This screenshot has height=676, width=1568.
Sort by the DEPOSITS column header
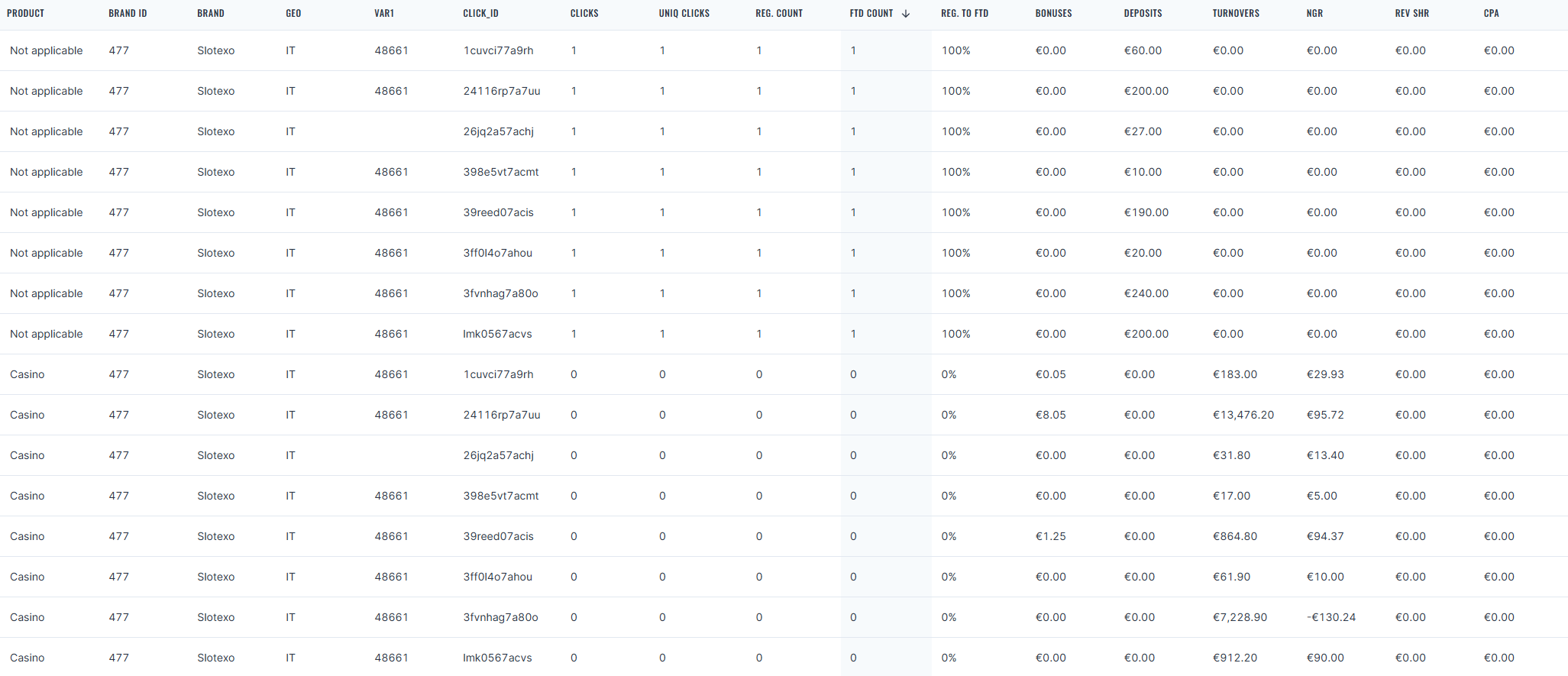pyautogui.click(x=1143, y=14)
